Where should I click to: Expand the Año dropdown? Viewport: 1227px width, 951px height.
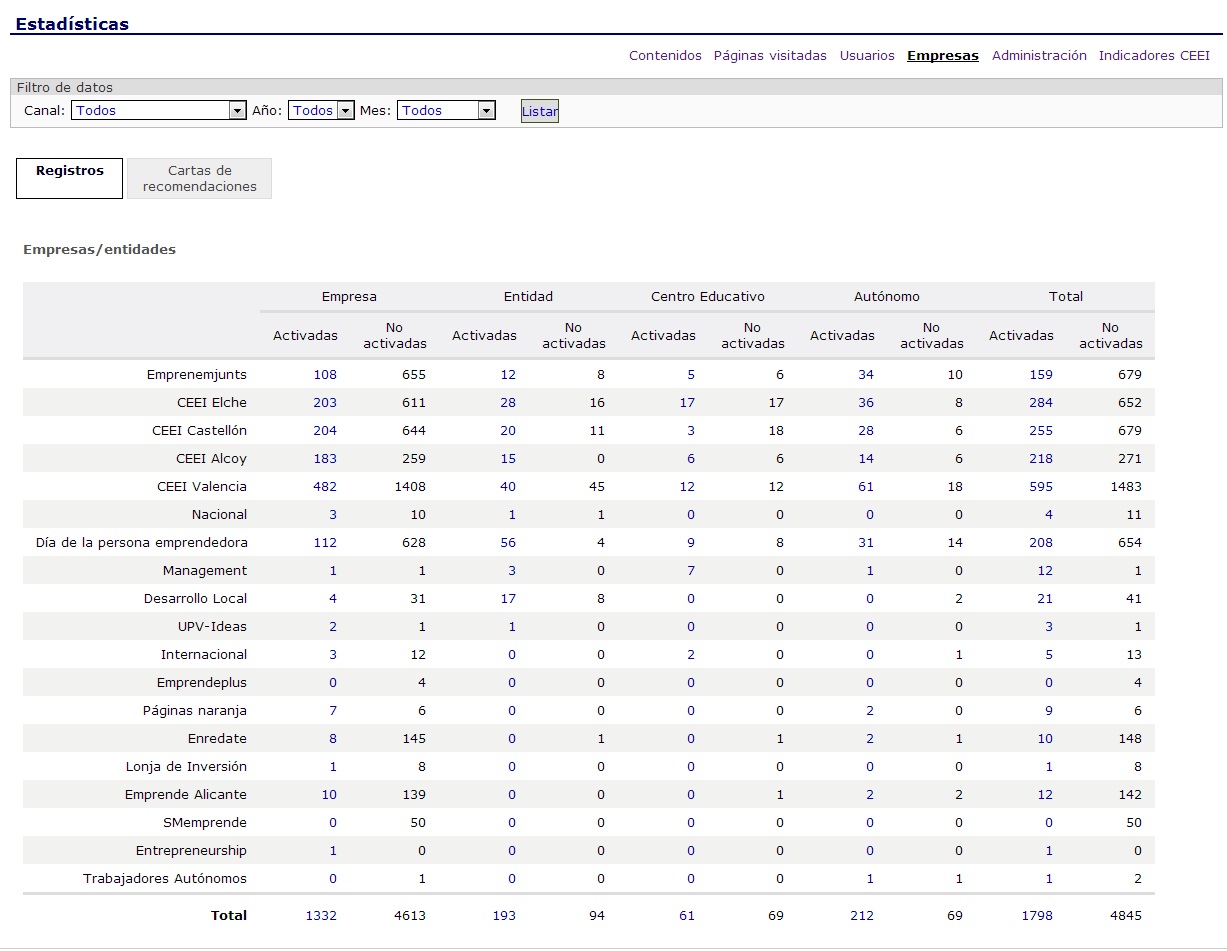[x=321, y=111]
